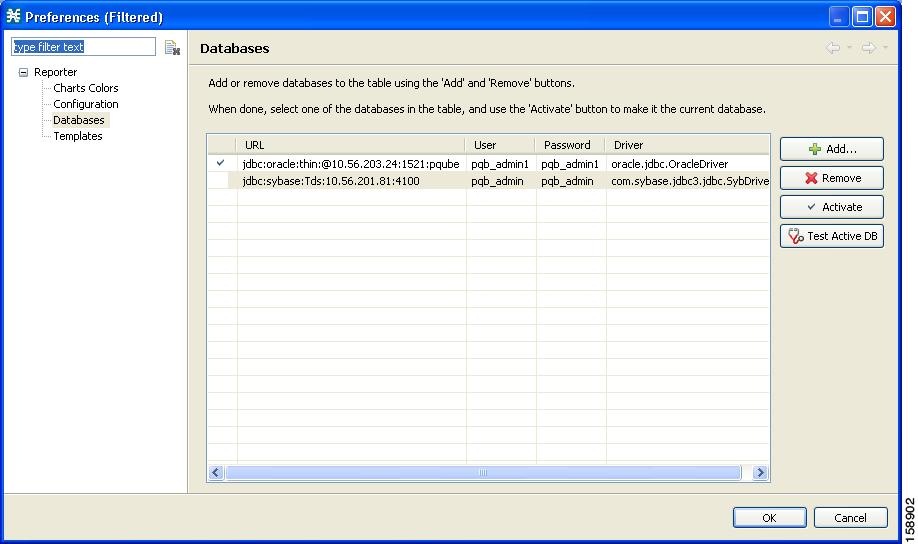Image resolution: width=918 pixels, height=544 pixels.
Task: Click the horizontal scrollbar thumb
Action: point(483,473)
